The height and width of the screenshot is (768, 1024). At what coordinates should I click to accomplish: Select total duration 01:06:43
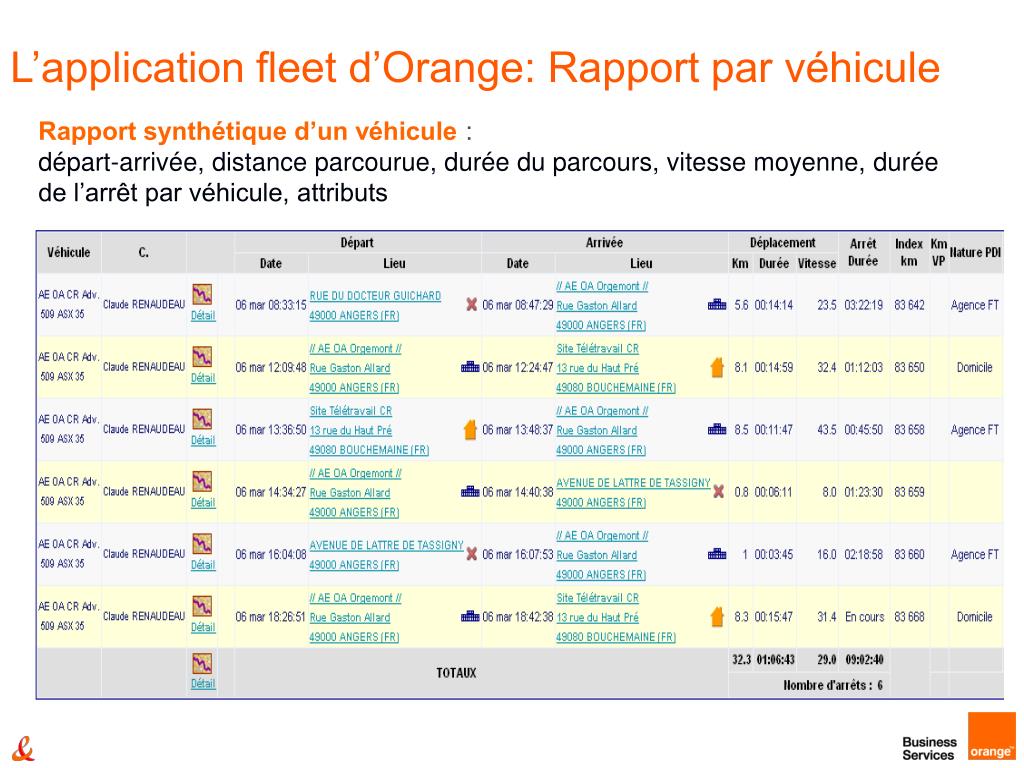[775, 660]
